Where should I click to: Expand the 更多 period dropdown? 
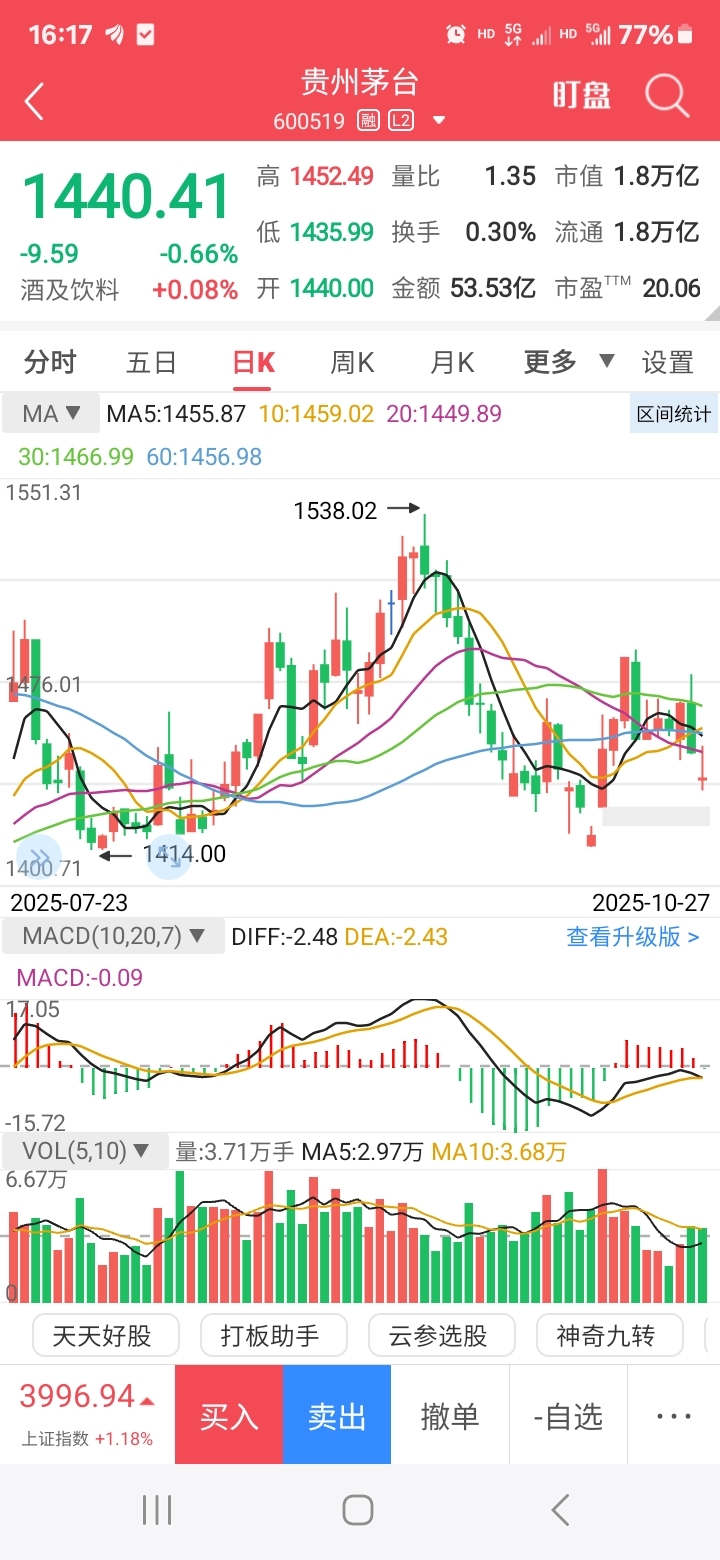tap(568, 362)
